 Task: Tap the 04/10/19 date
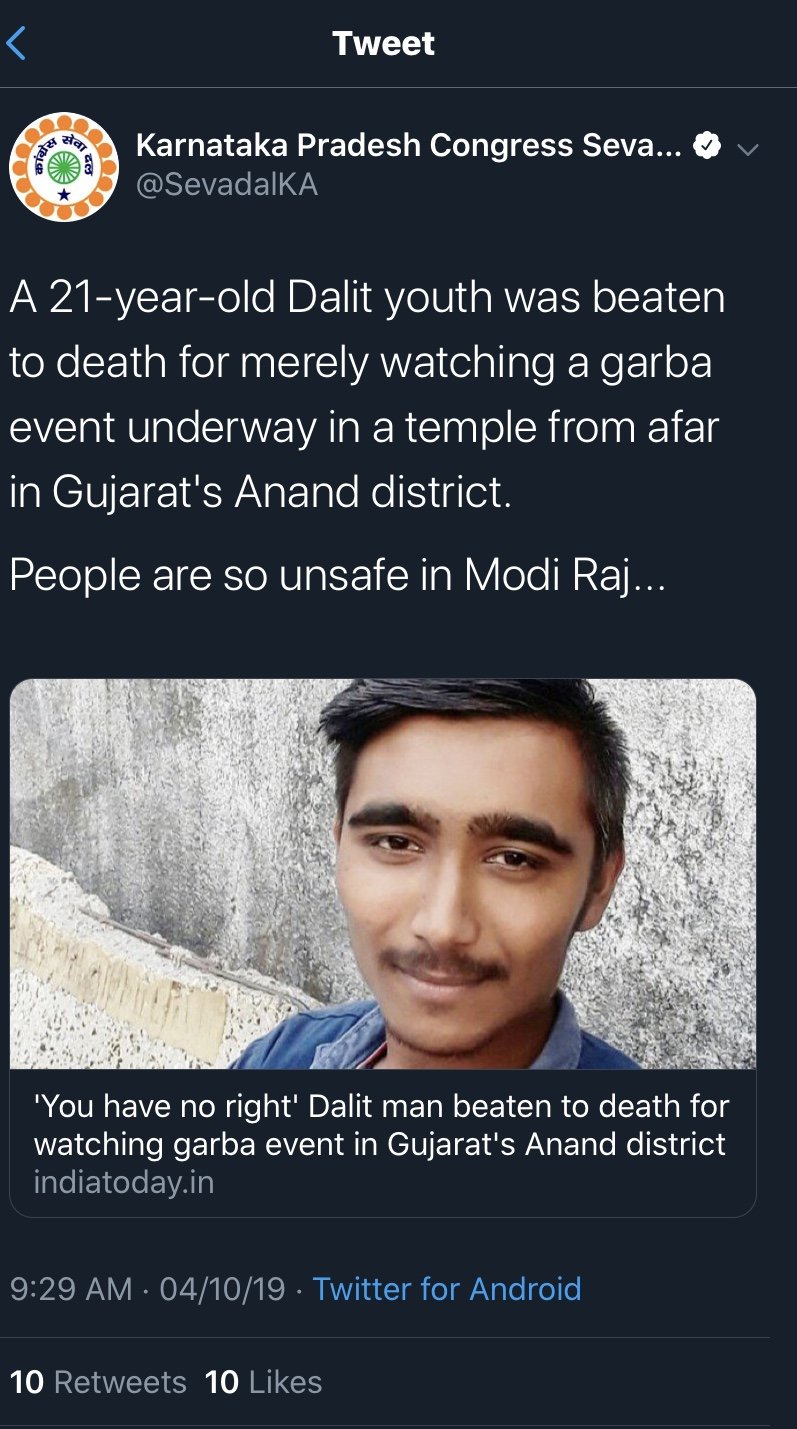(x=223, y=1288)
